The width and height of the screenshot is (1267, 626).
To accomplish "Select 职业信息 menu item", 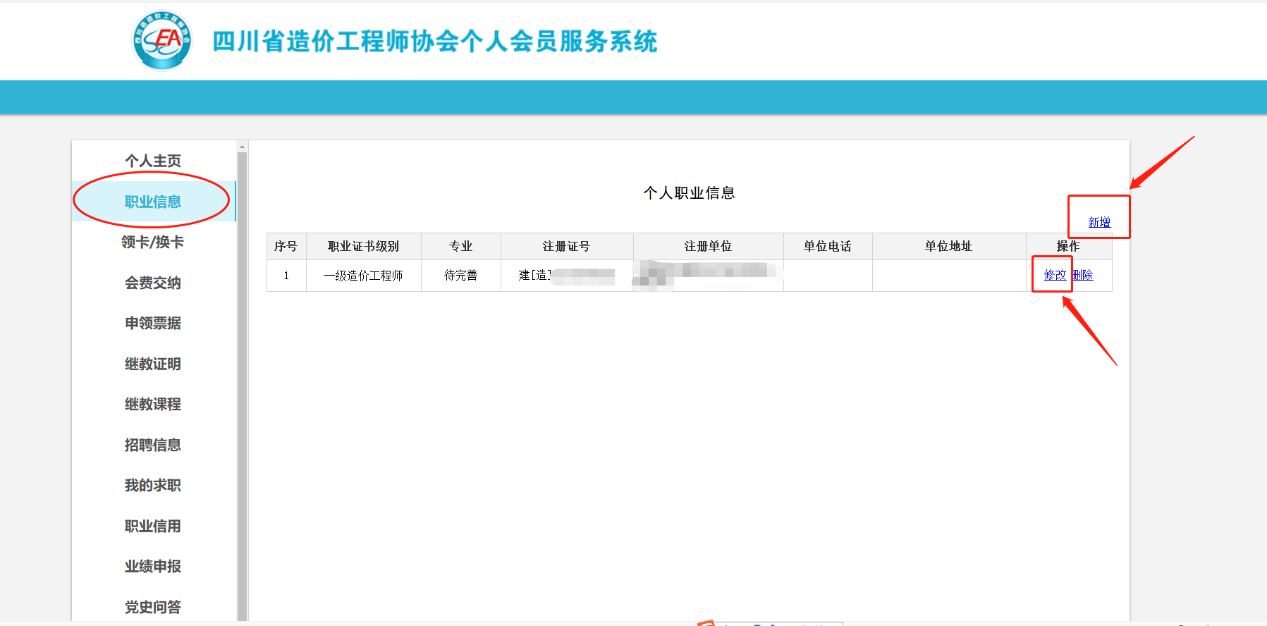I will click(x=153, y=202).
